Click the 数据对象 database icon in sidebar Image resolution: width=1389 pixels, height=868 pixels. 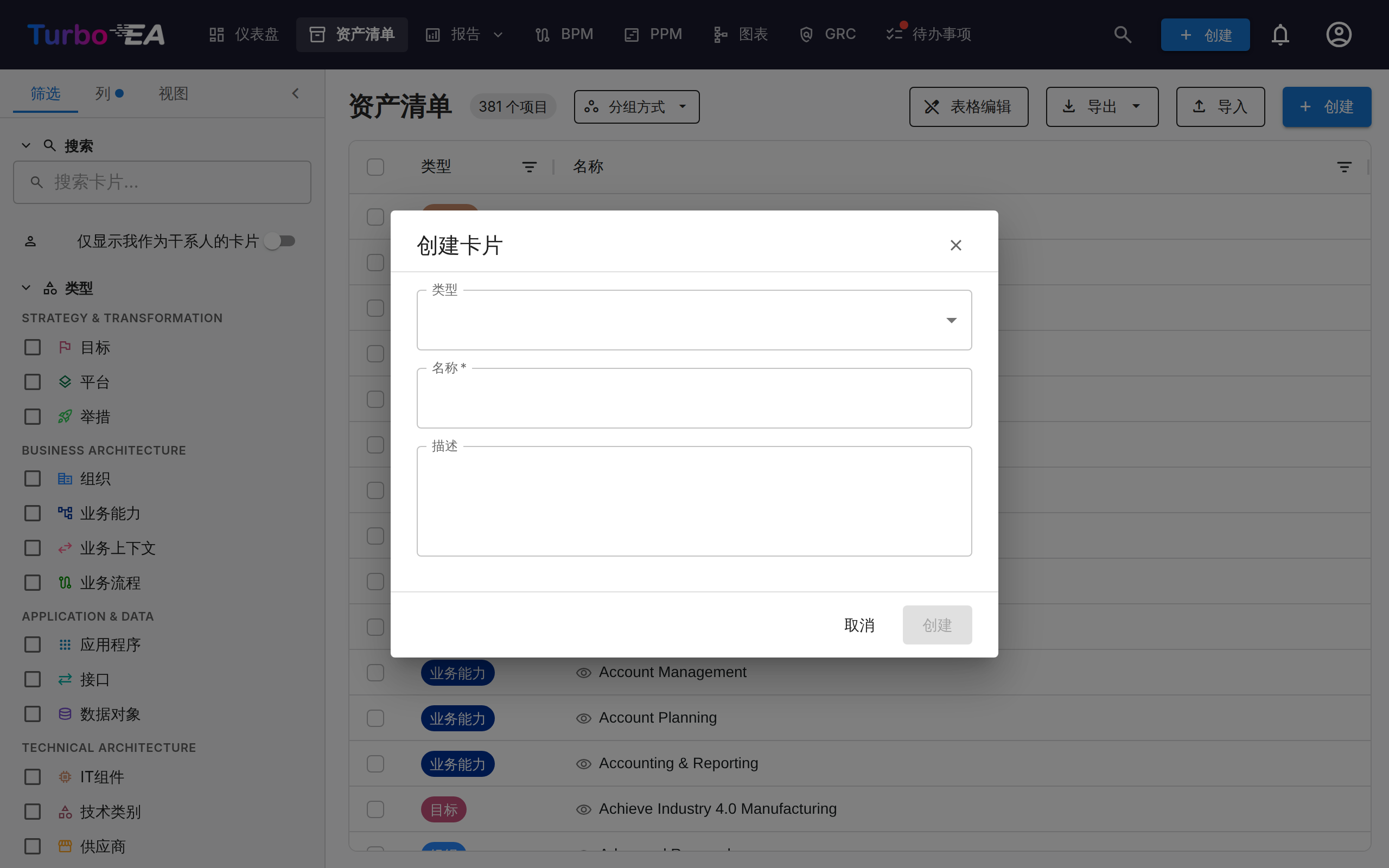tap(65, 714)
